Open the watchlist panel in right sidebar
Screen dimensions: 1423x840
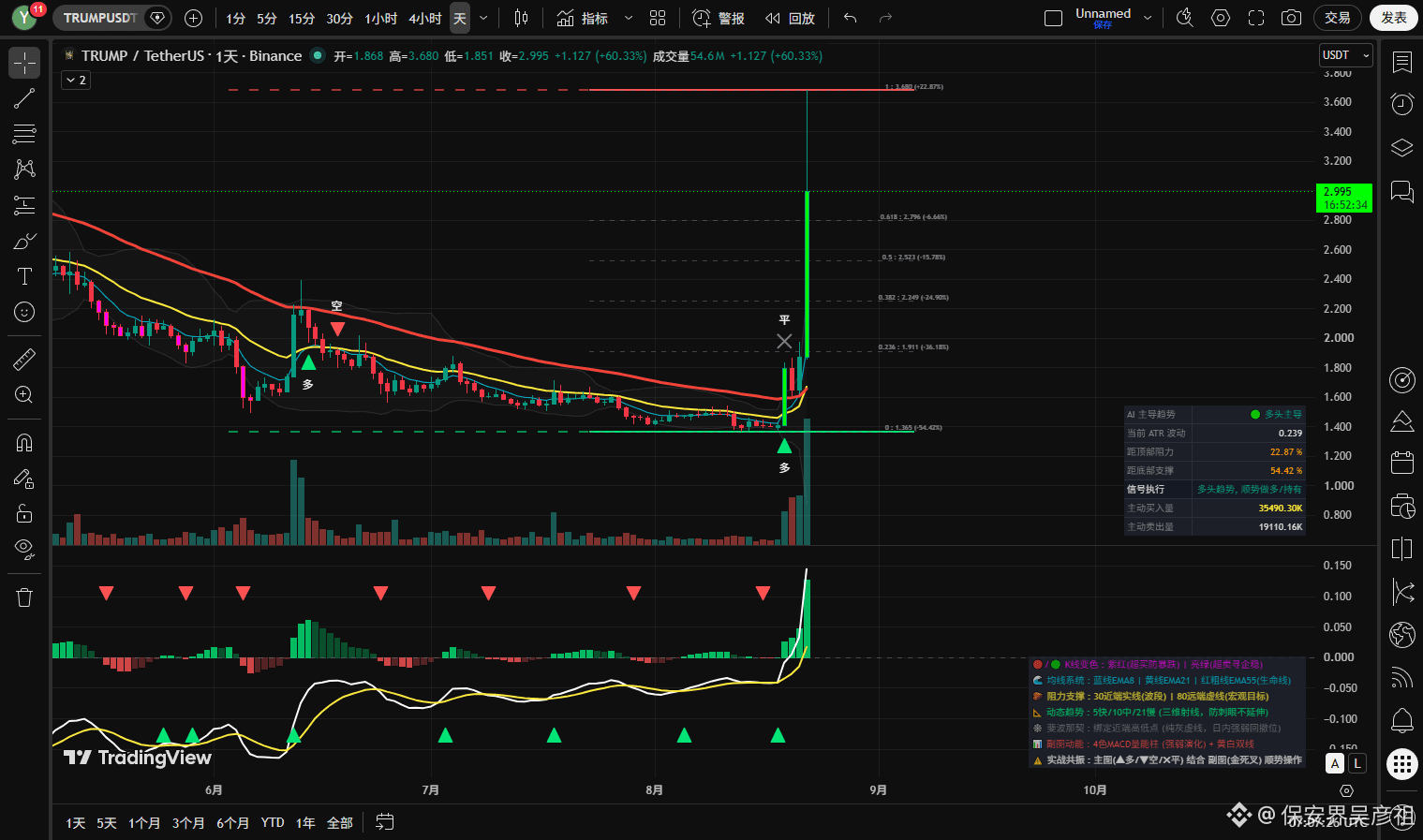coord(1402,63)
